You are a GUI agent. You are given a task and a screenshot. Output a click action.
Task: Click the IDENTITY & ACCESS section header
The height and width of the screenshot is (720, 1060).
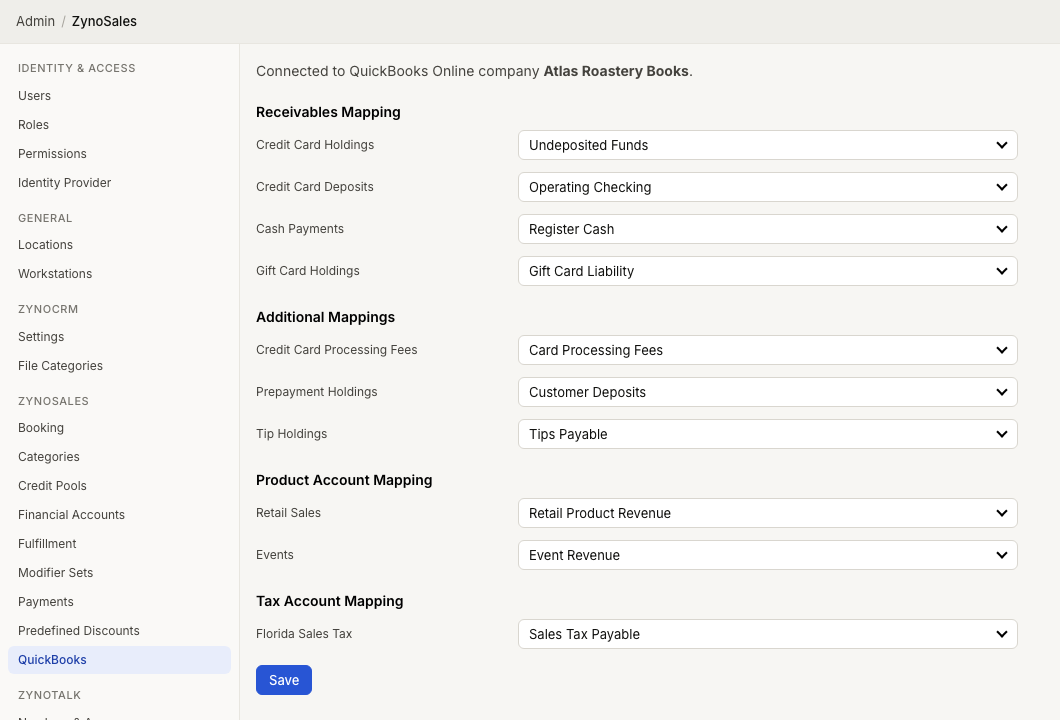pos(76,68)
